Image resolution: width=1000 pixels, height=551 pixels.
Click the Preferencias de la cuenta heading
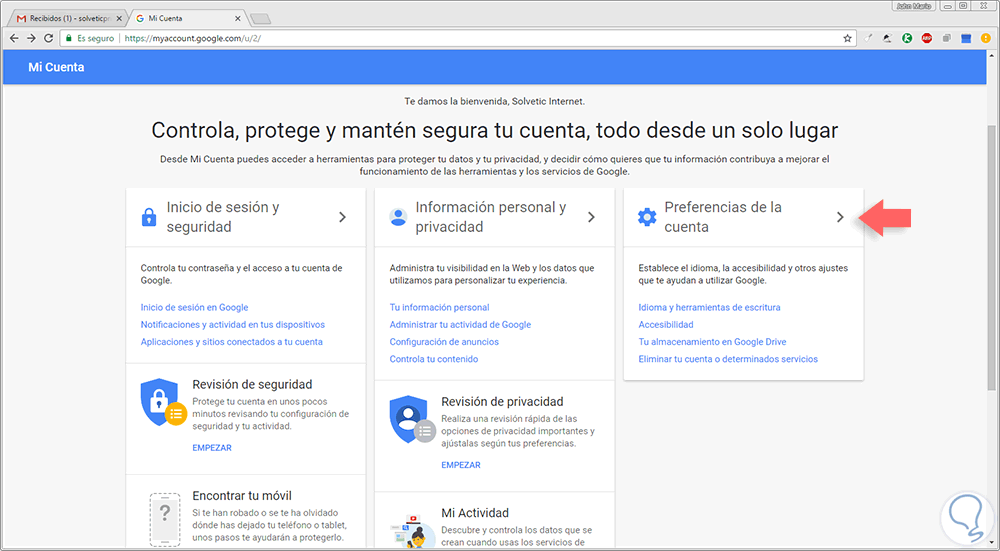723,217
